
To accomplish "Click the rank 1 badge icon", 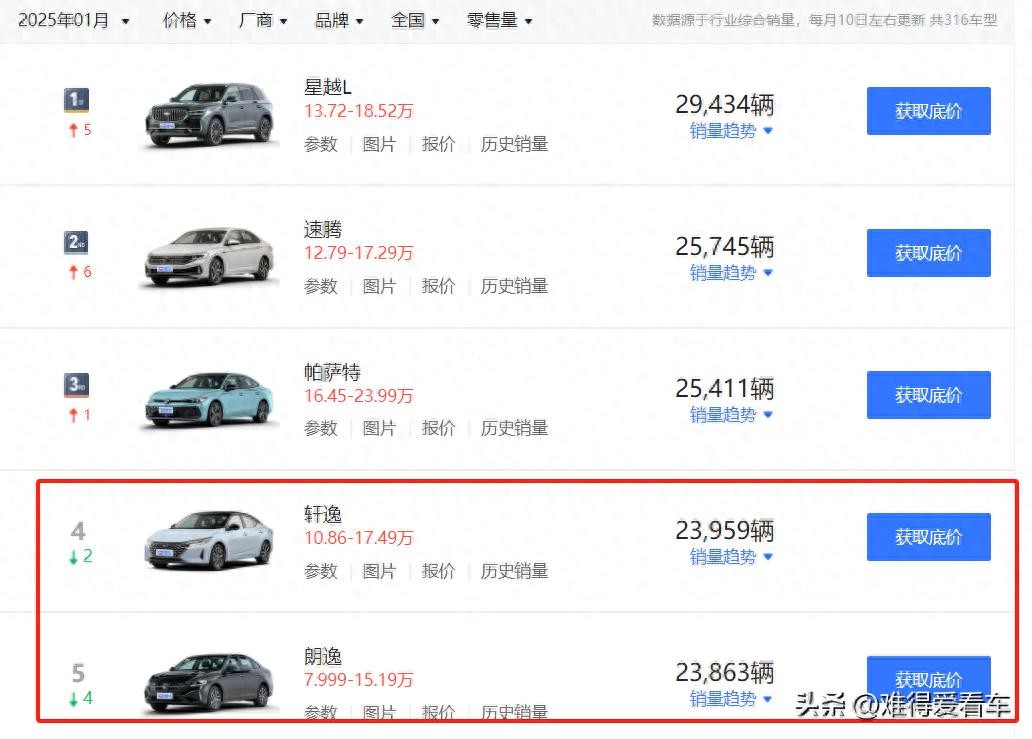I will [77, 99].
